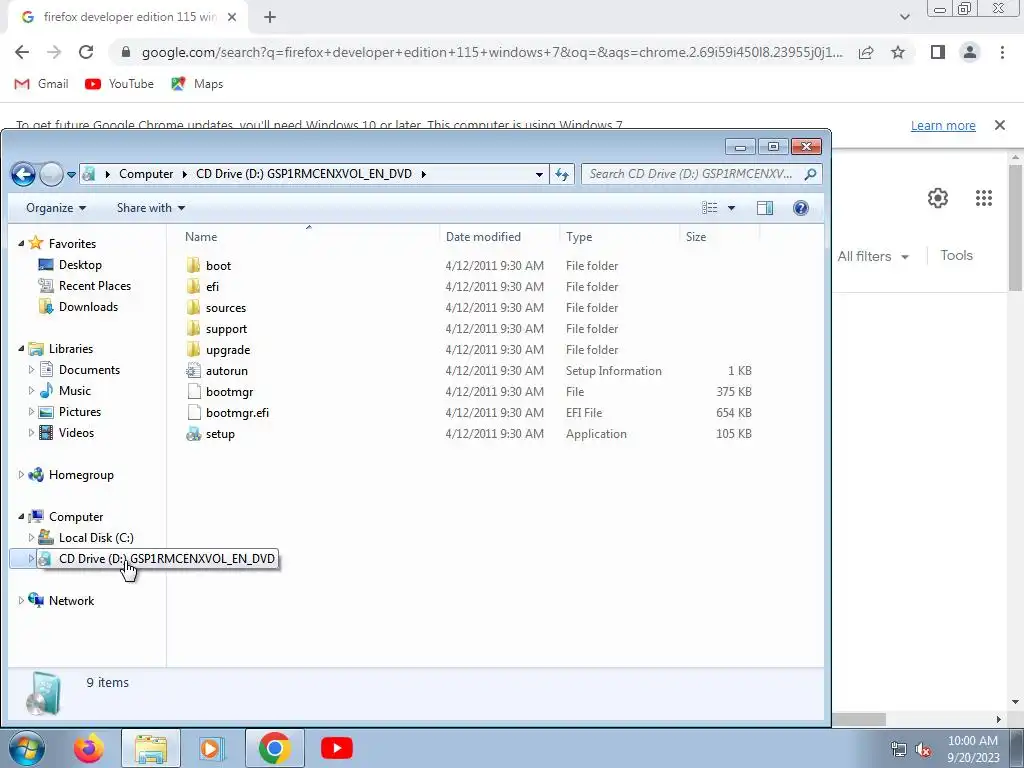Open Maps bookmark
1024x768 pixels.
197,84
